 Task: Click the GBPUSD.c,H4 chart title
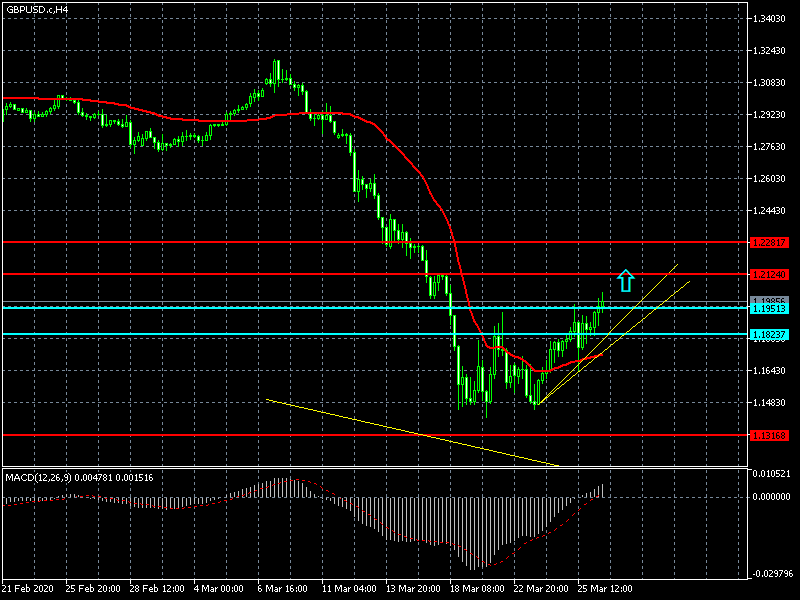[36, 9]
